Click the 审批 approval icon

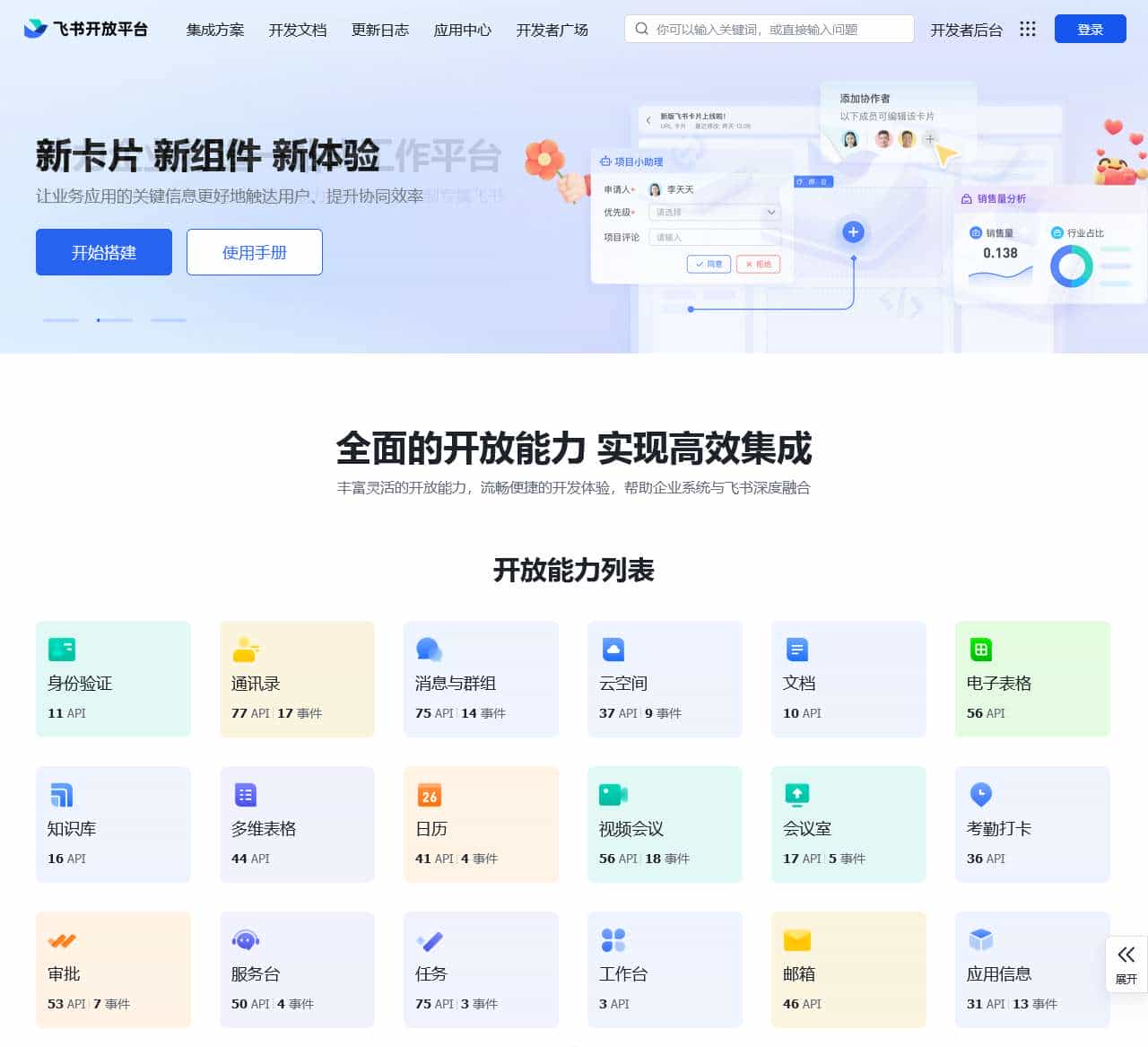(62, 940)
